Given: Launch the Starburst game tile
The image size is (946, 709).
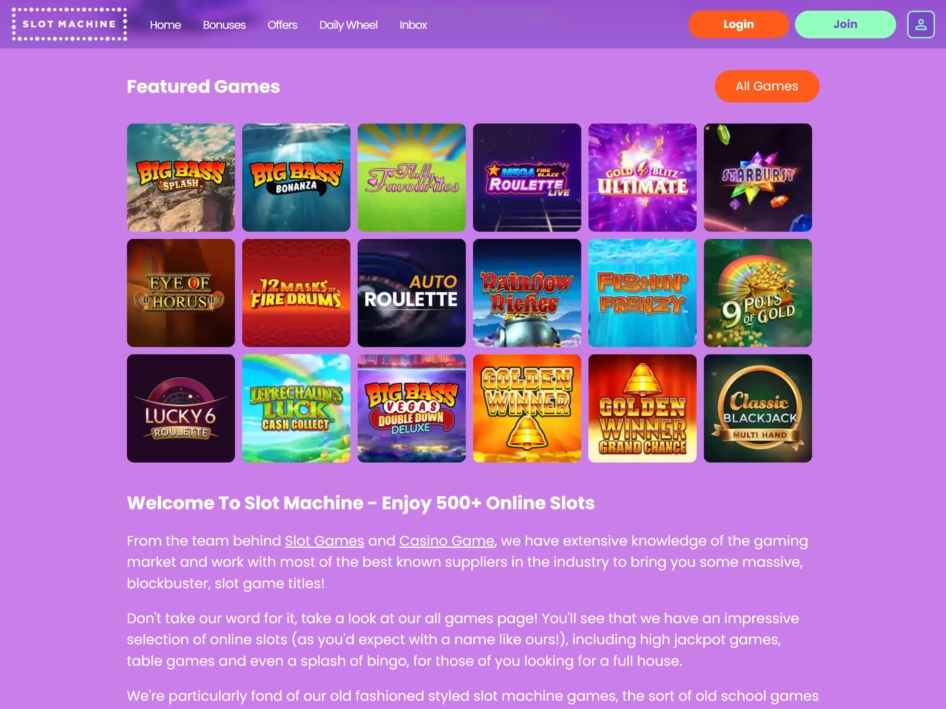Looking at the screenshot, I should 758,177.
